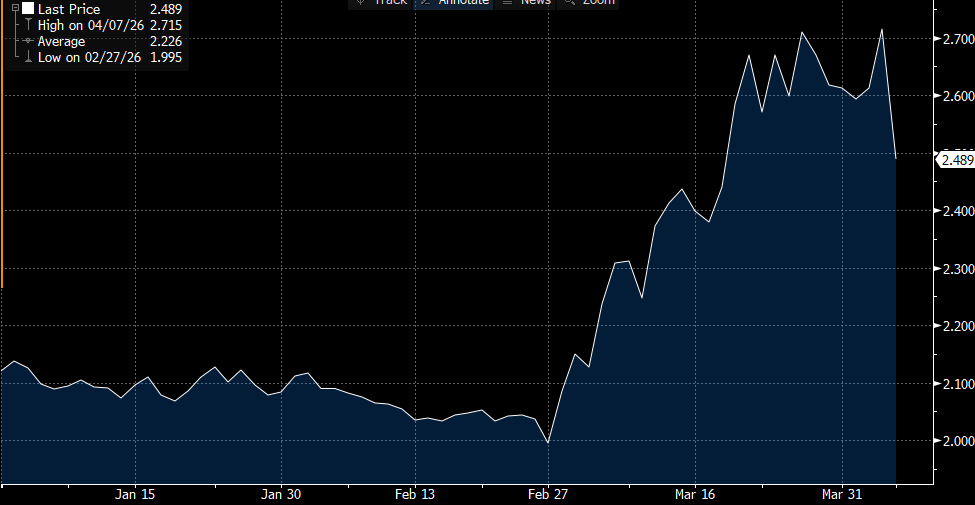Click the 2.300 y-axis label

(x=958, y=269)
